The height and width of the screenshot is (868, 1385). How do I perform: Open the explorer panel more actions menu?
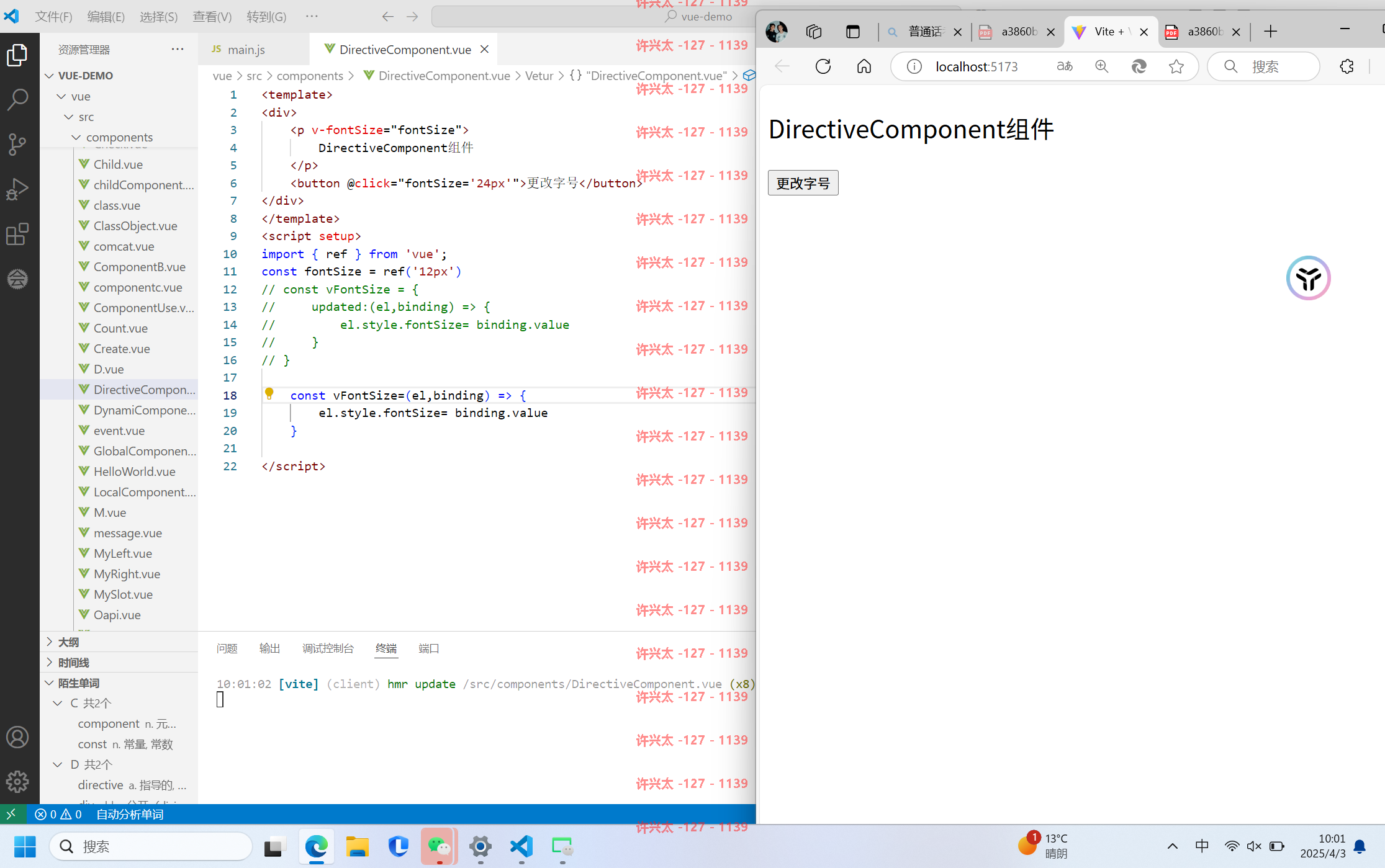click(x=178, y=49)
